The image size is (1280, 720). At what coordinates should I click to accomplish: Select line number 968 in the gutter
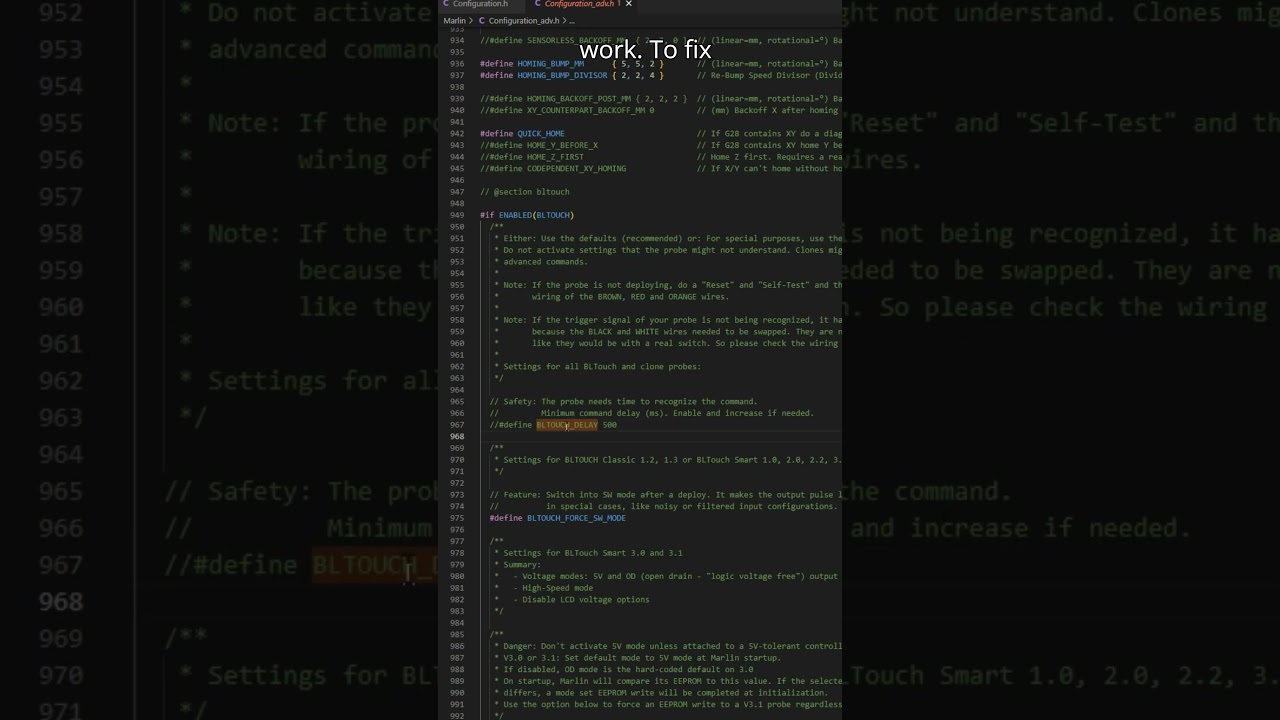tap(457, 437)
